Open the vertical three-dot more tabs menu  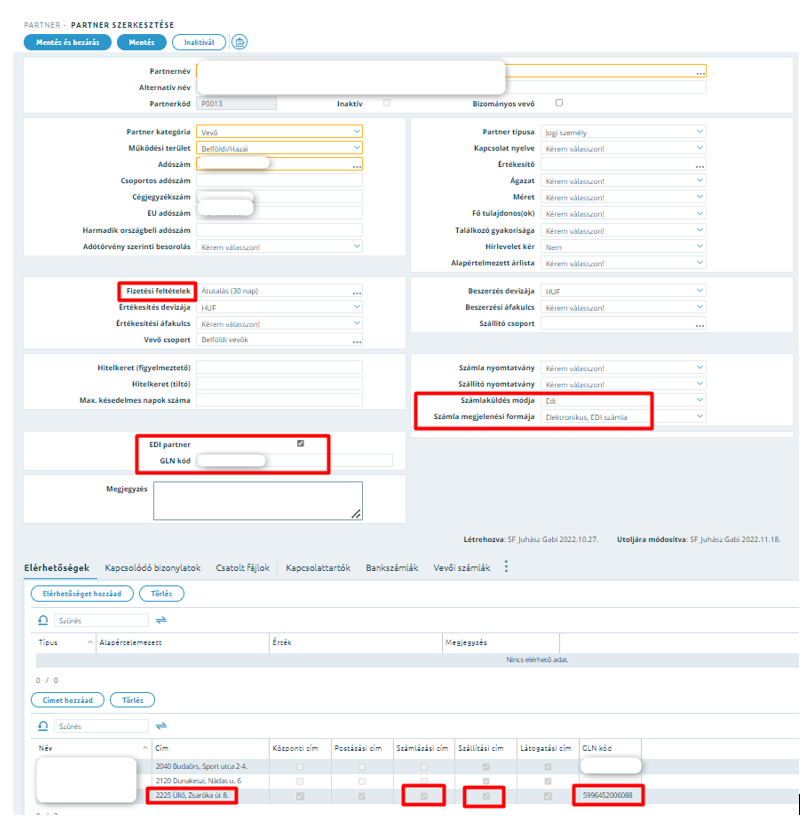coord(506,567)
